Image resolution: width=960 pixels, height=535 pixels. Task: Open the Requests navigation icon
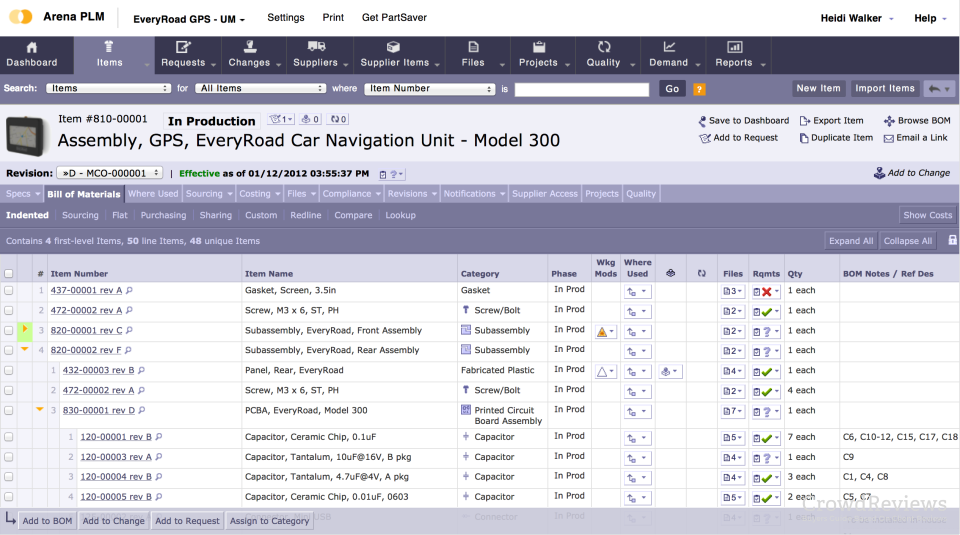coord(183,47)
